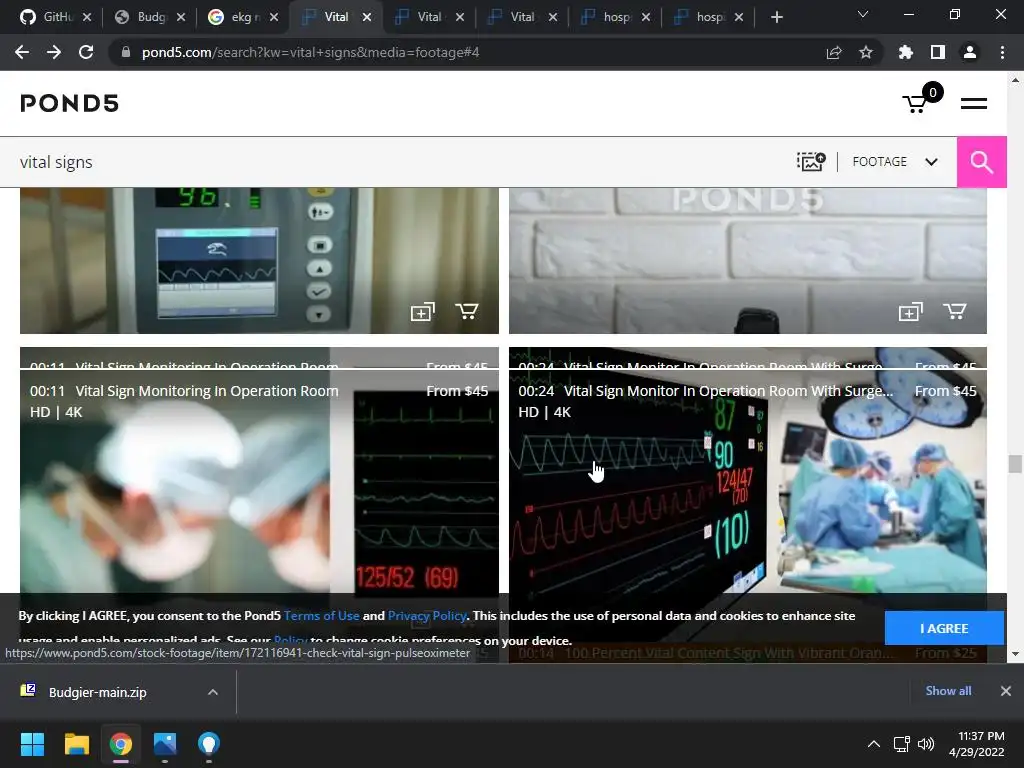Open the volume control icon
The height and width of the screenshot is (768, 1024).
coord(925,744)
